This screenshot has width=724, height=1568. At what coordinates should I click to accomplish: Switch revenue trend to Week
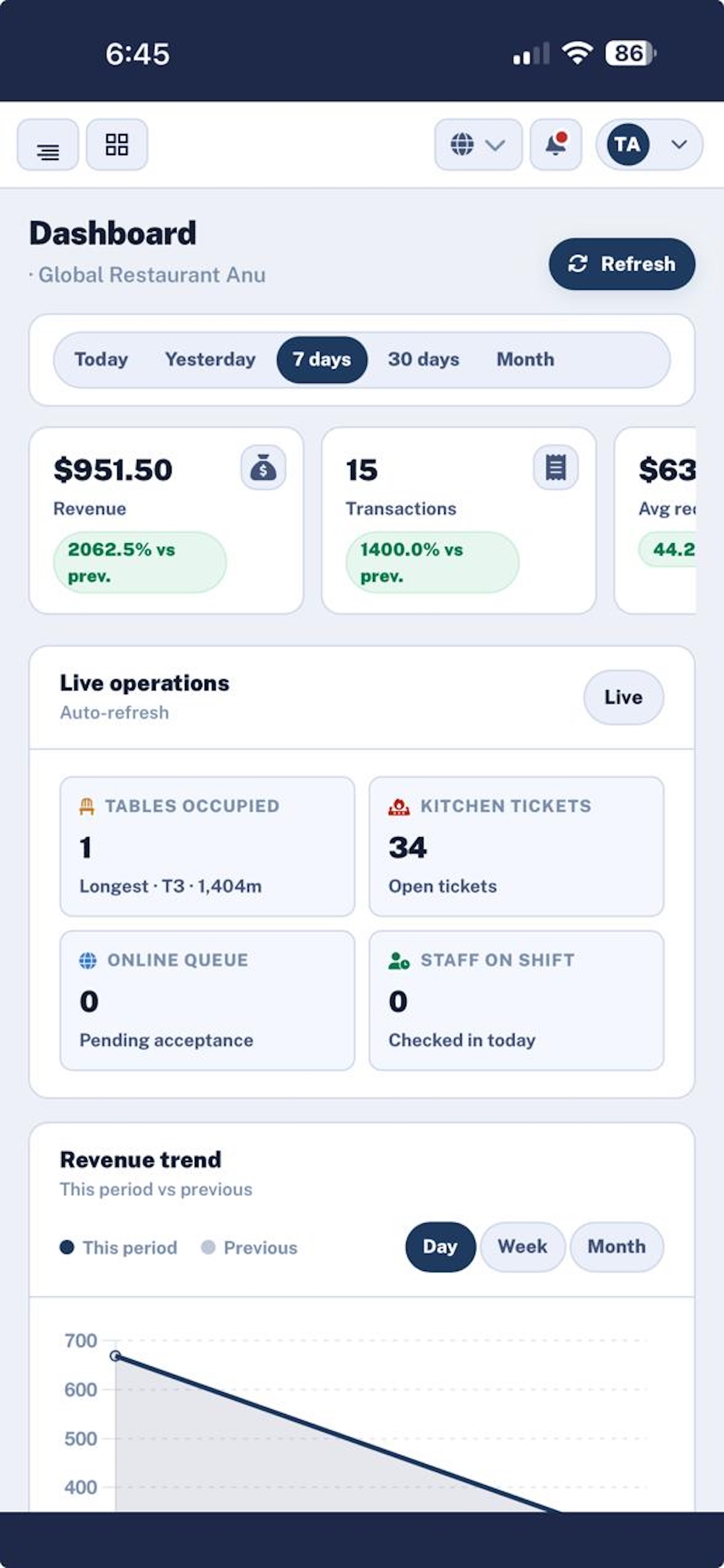point(523,1247)
